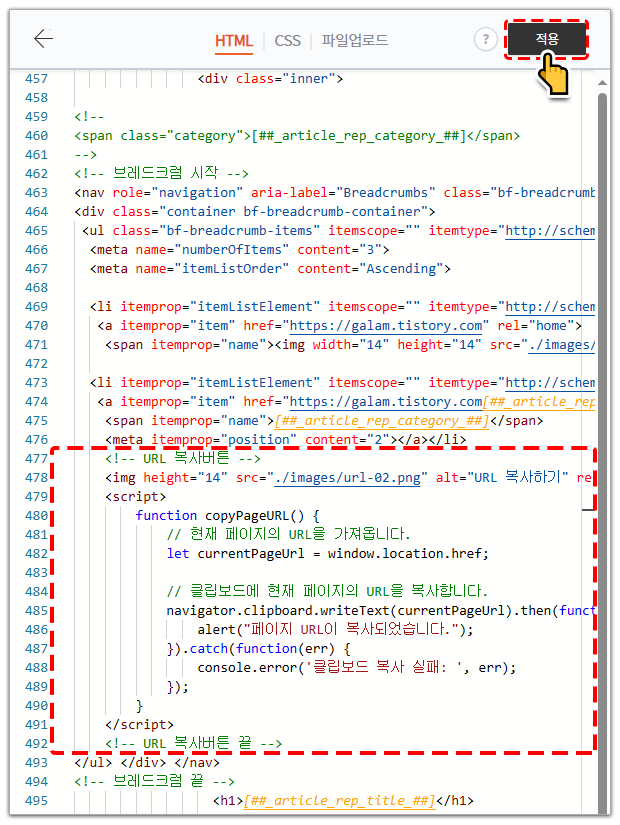Click the img width="14" span on line 471
Screen dimensions: 620x825
(x=350, y=345)
